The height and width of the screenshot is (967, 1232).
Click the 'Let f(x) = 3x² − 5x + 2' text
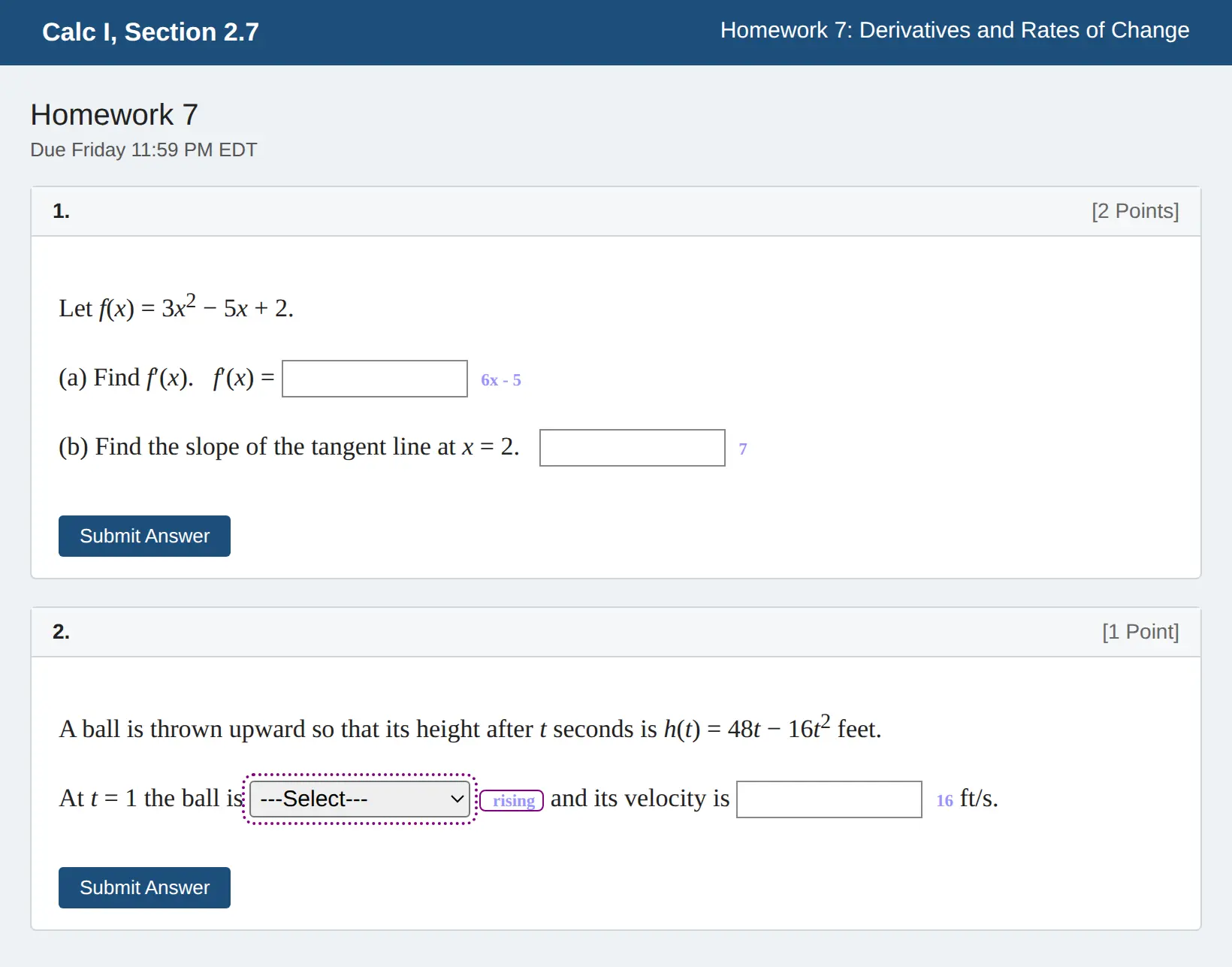coord(176,307)
